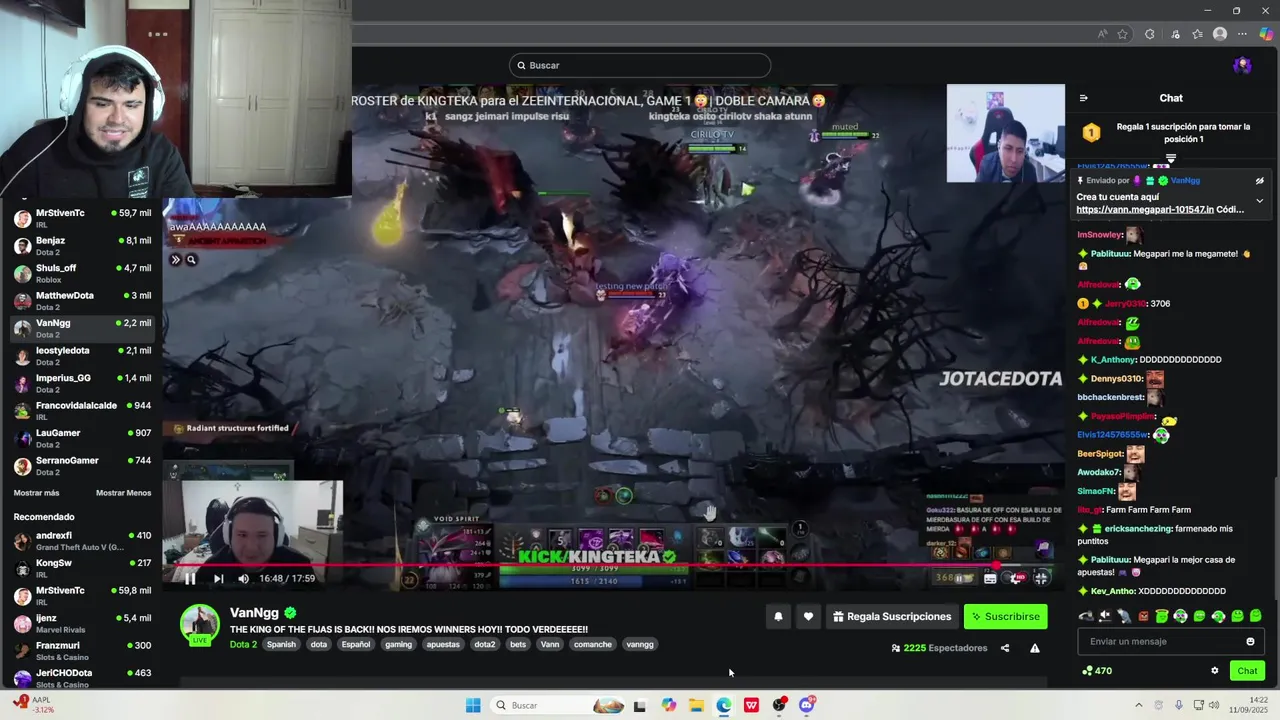Skip to next with player button

218,578
